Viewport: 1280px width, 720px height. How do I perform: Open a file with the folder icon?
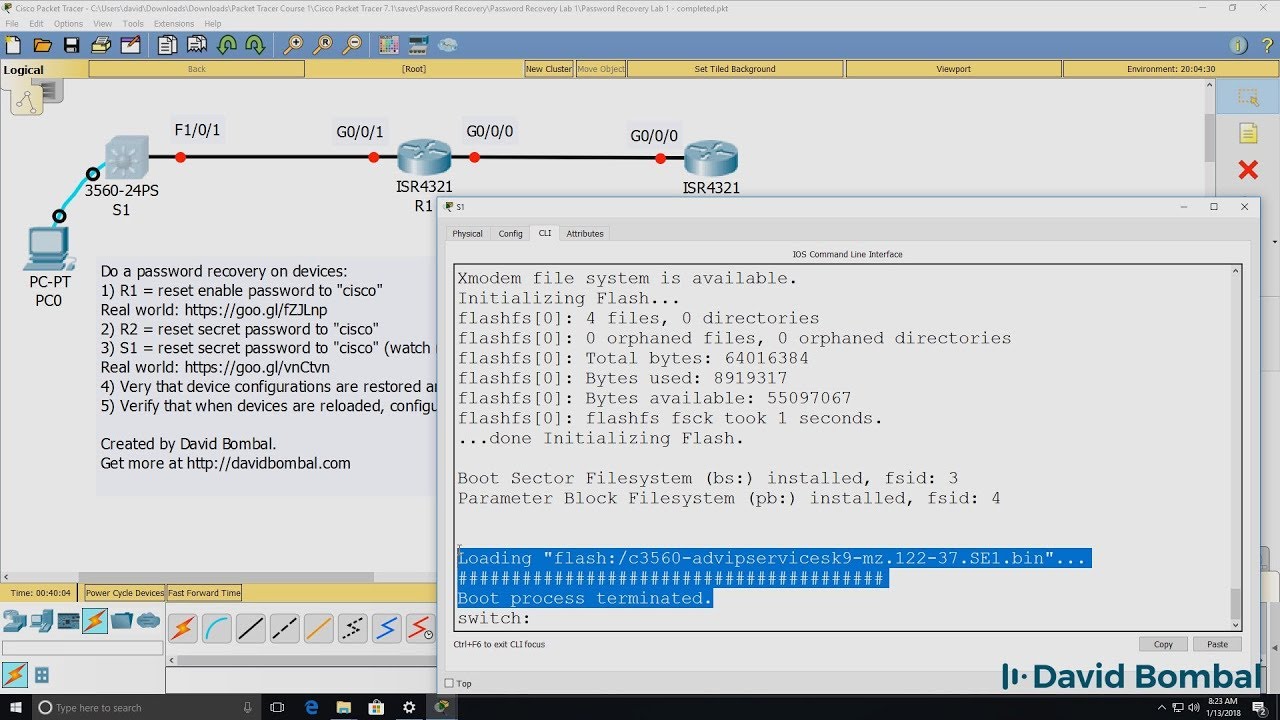coord(42,45)
